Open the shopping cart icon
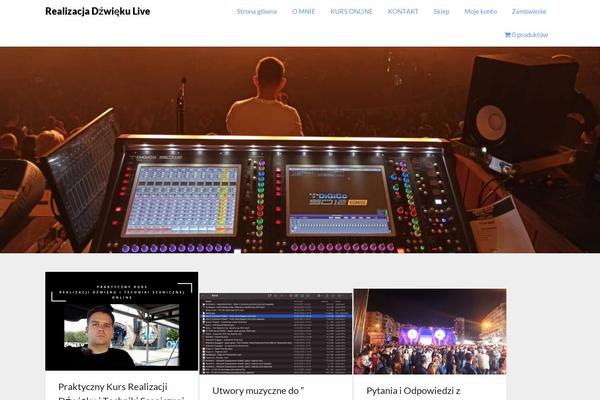The image size is (600, 400). (x=507, y=35)
